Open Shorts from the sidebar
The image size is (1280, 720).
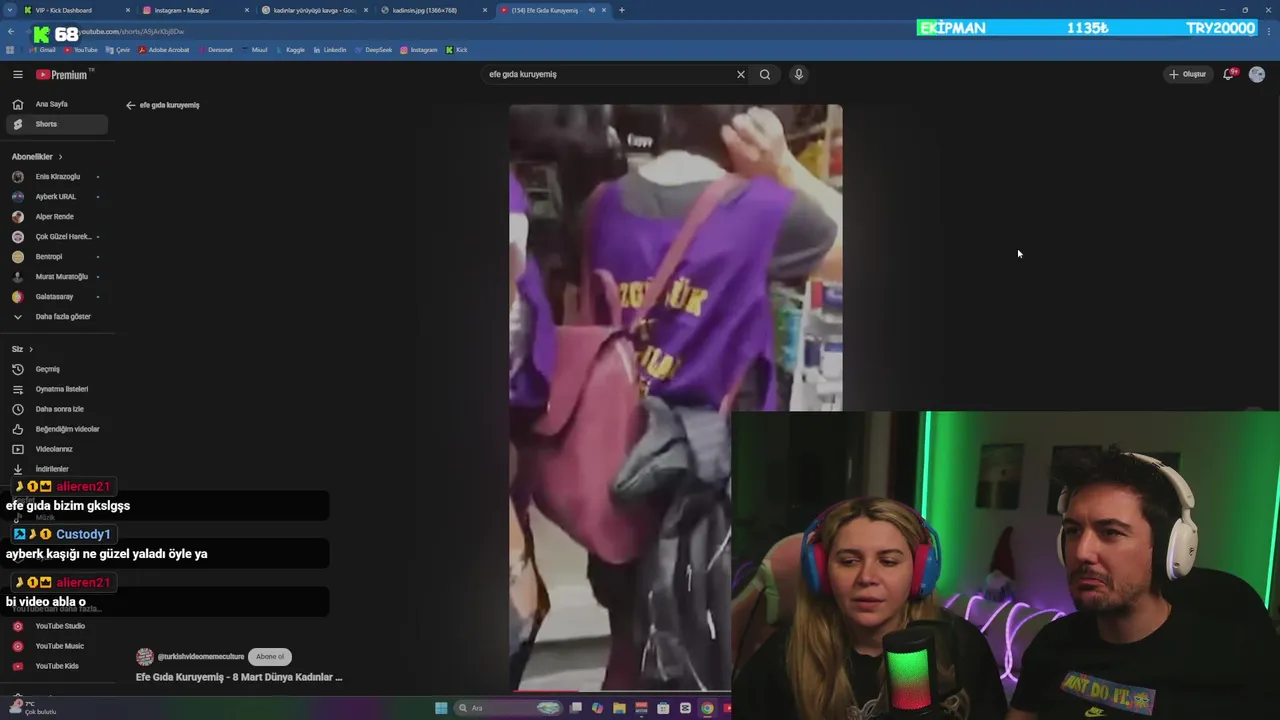click(56, 124)
